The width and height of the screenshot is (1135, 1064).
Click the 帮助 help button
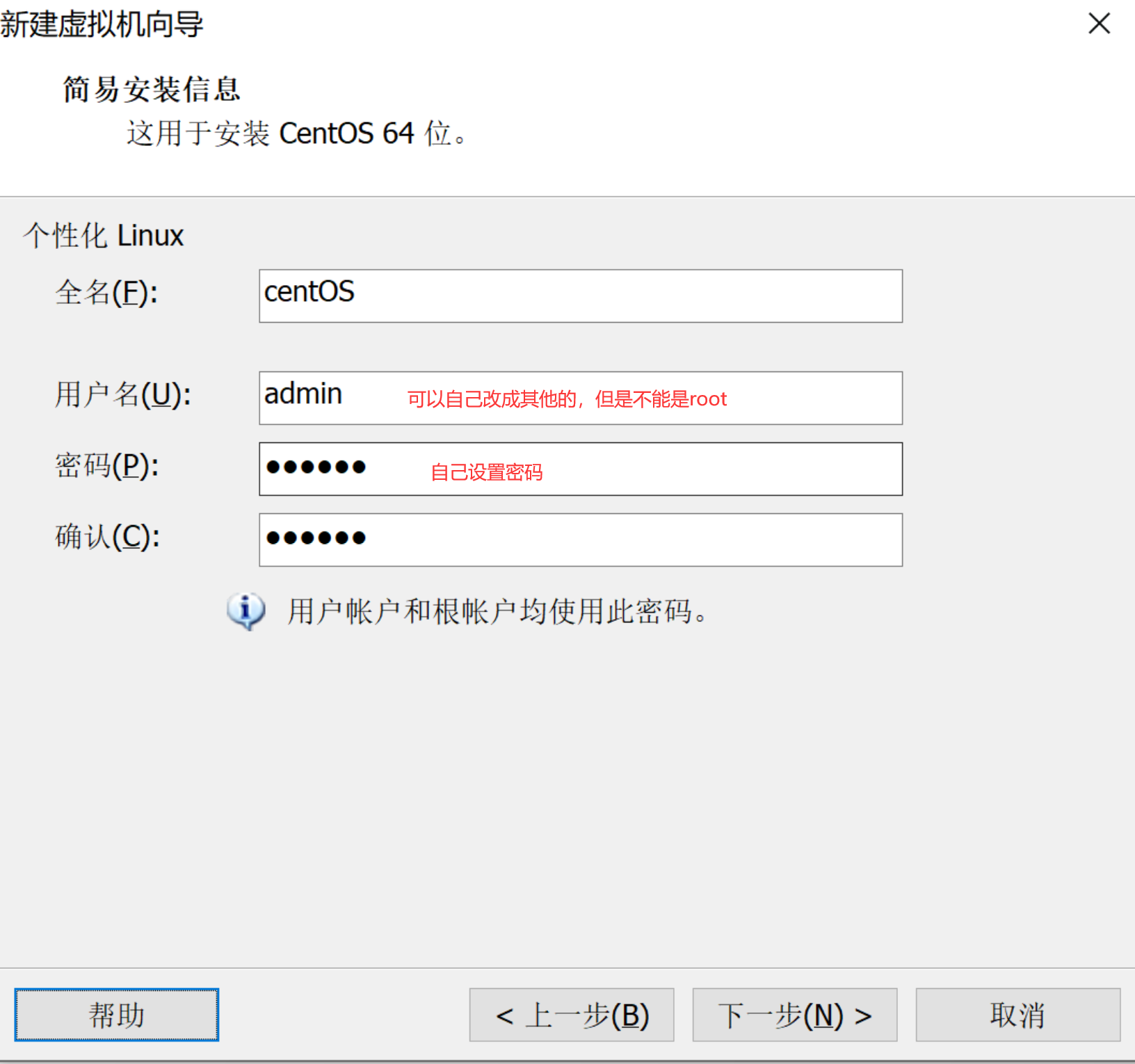(115, 1015)
